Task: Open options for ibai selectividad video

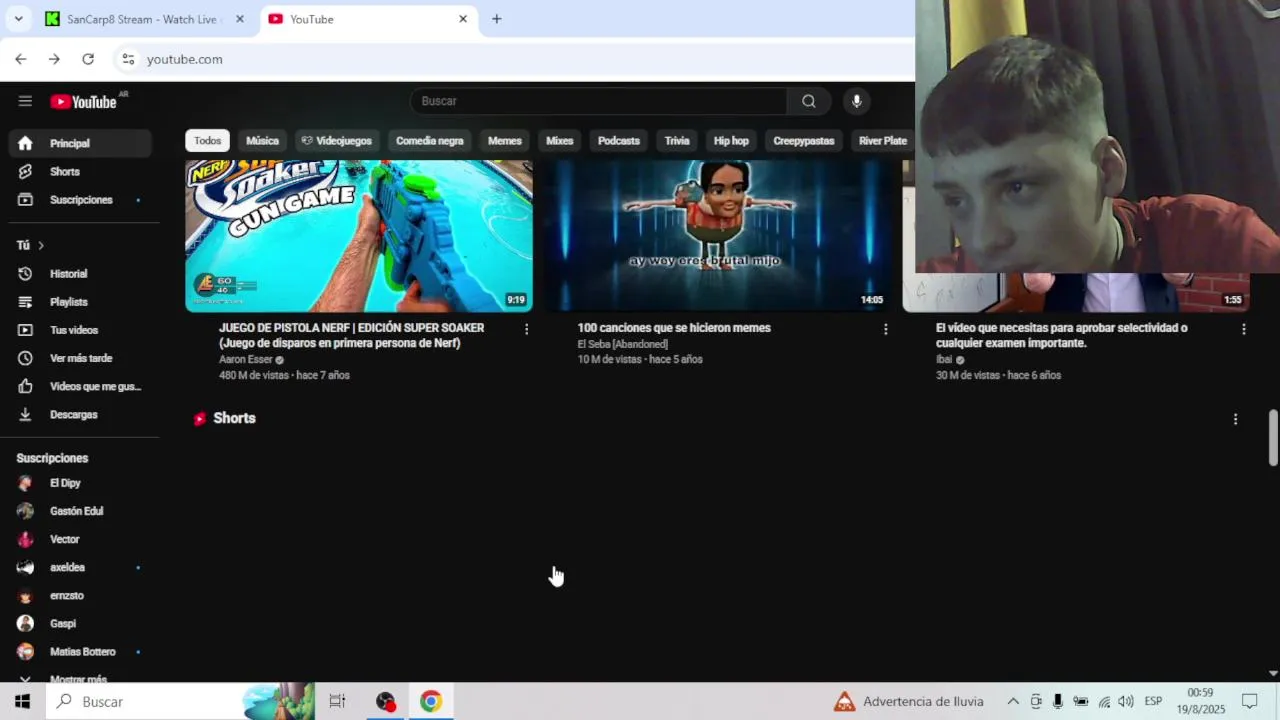Action: (1243, 329)
